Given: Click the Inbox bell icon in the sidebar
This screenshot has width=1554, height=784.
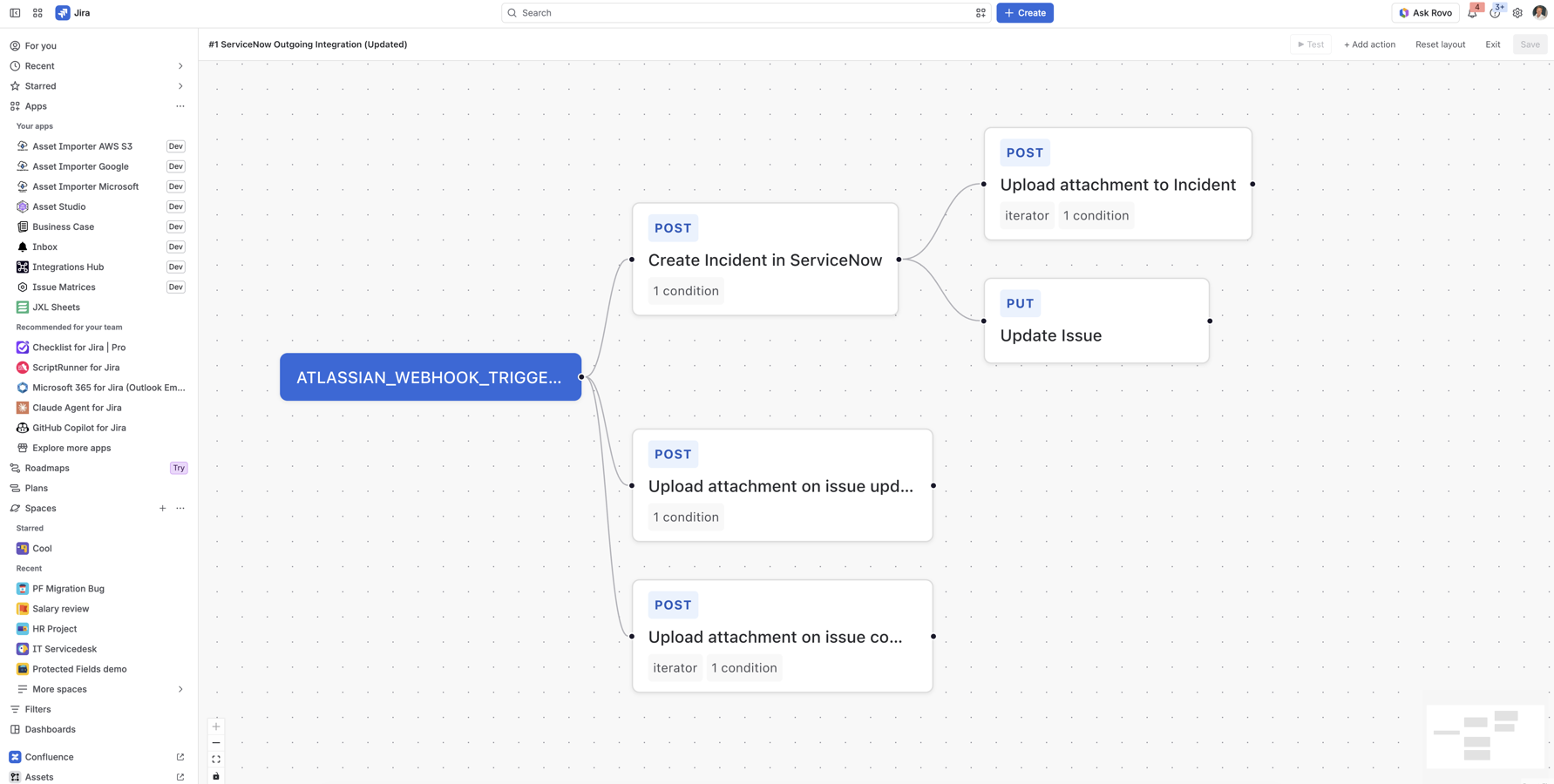Looking at the screenshot, I should coord(23,247).
